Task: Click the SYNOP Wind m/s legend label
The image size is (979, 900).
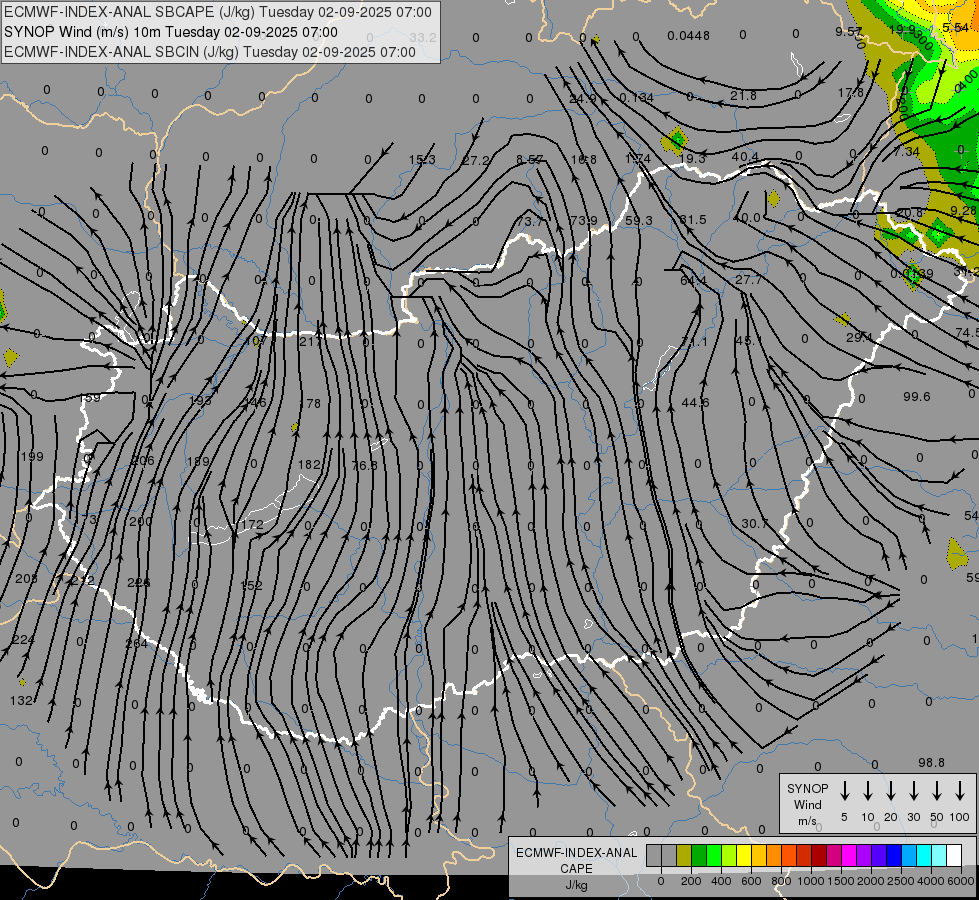Action: [807, 804]
